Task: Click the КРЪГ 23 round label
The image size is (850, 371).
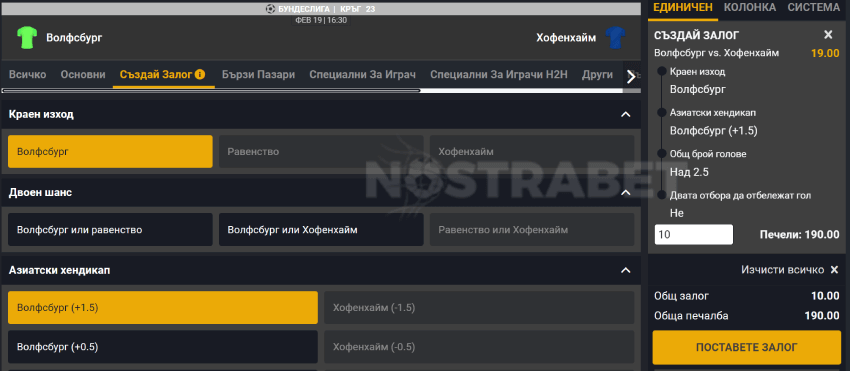Action: click(358, 9)
